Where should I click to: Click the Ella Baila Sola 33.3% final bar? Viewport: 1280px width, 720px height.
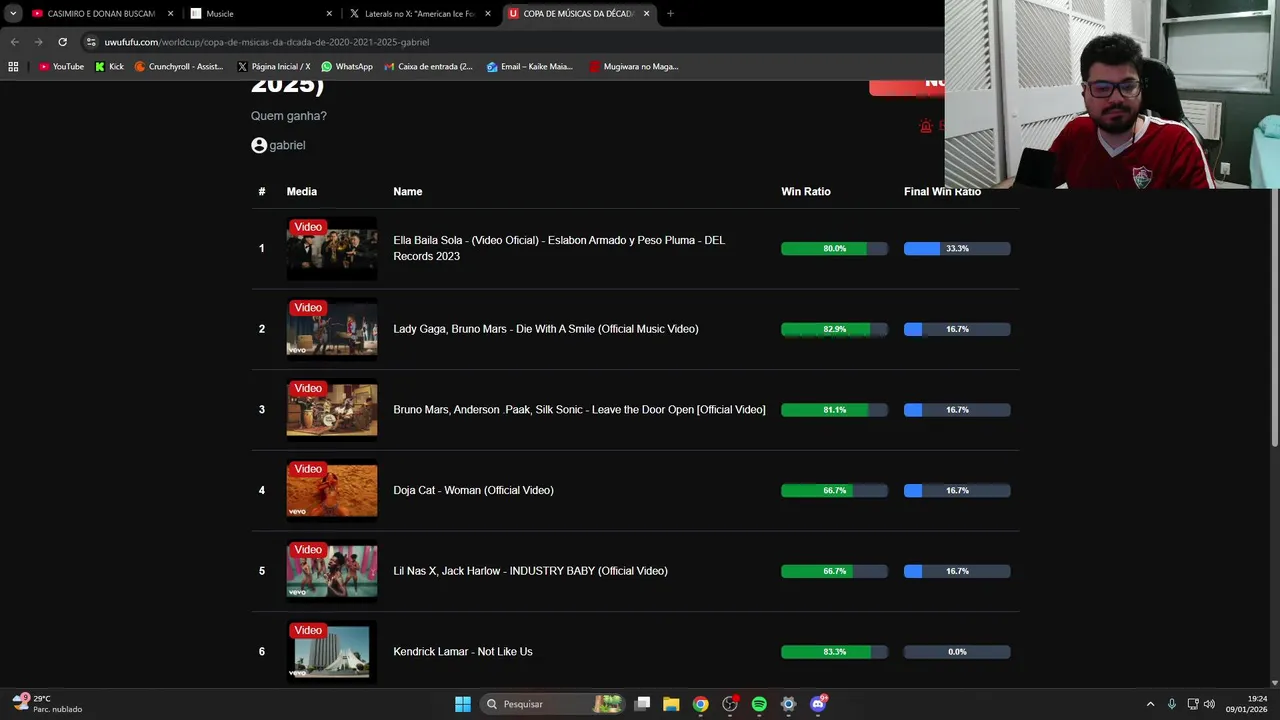pos(957,249)
